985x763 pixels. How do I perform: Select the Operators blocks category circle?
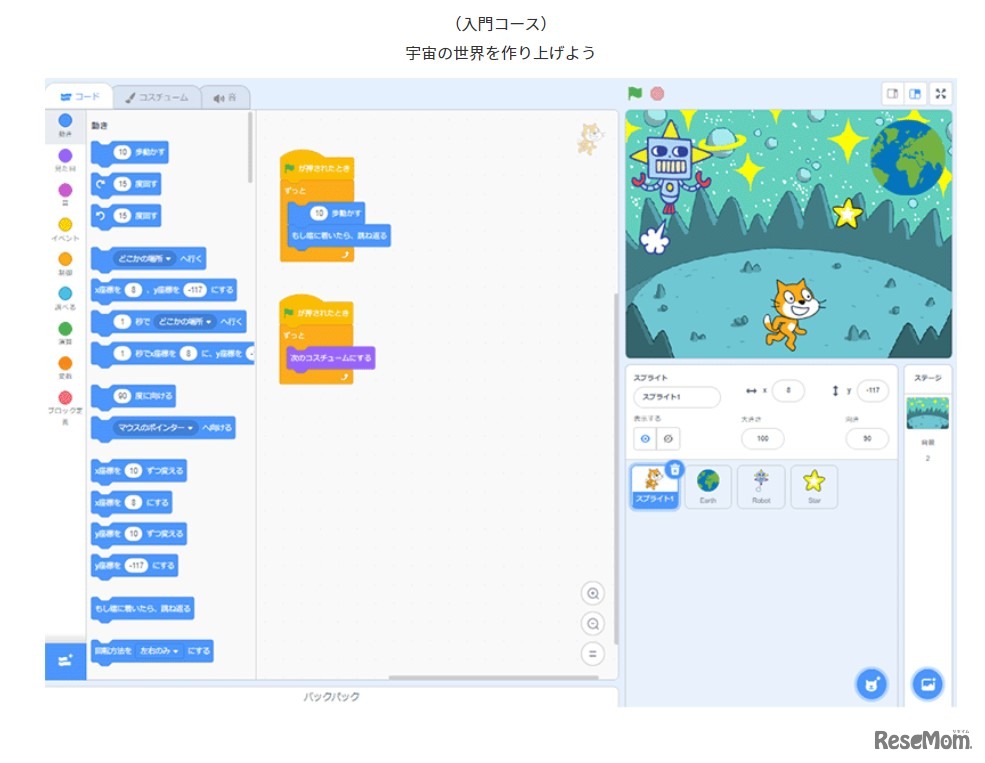pyautogui.click(x=65, y=328)
